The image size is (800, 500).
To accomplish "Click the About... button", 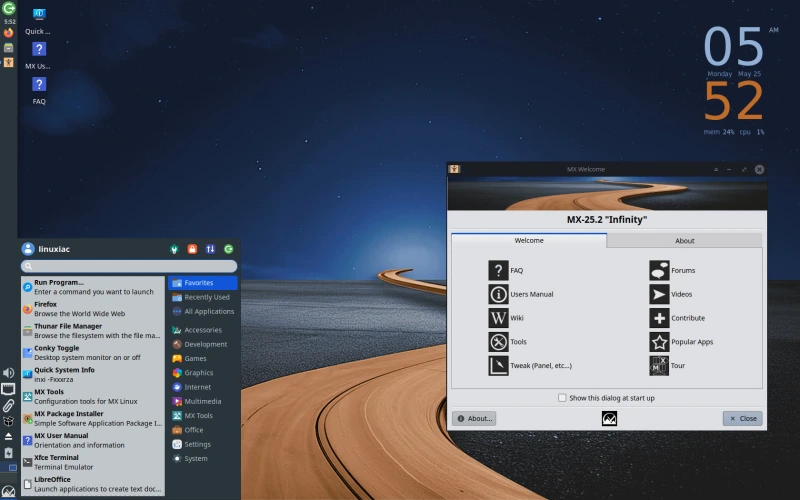I will pos(474,418).
